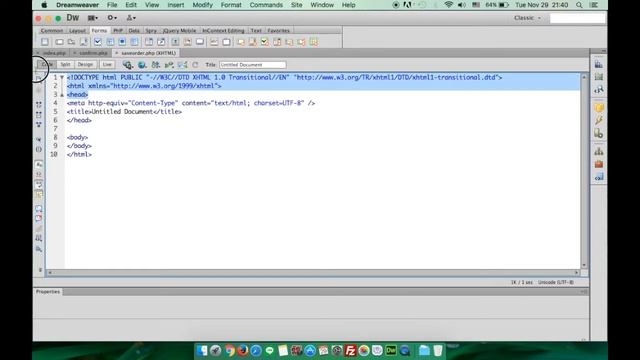Insert a Hidden Field form element
The height and width of the screenshot is (360, 640).
[x=71, y=42]
